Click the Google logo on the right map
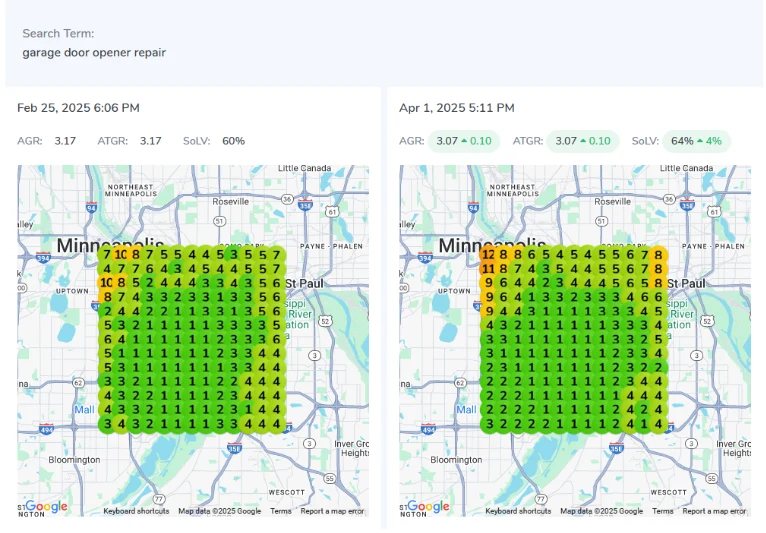The width and height of the screenshot is (766, 533). 428,507
